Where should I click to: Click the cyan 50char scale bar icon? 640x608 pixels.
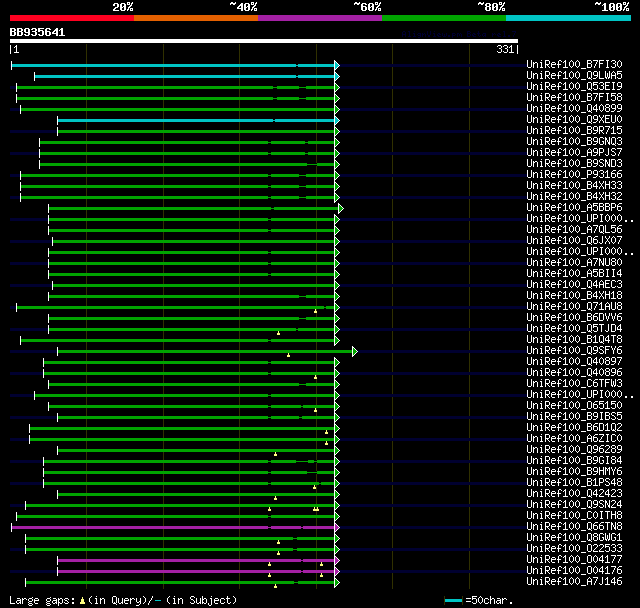click(453, 600)
